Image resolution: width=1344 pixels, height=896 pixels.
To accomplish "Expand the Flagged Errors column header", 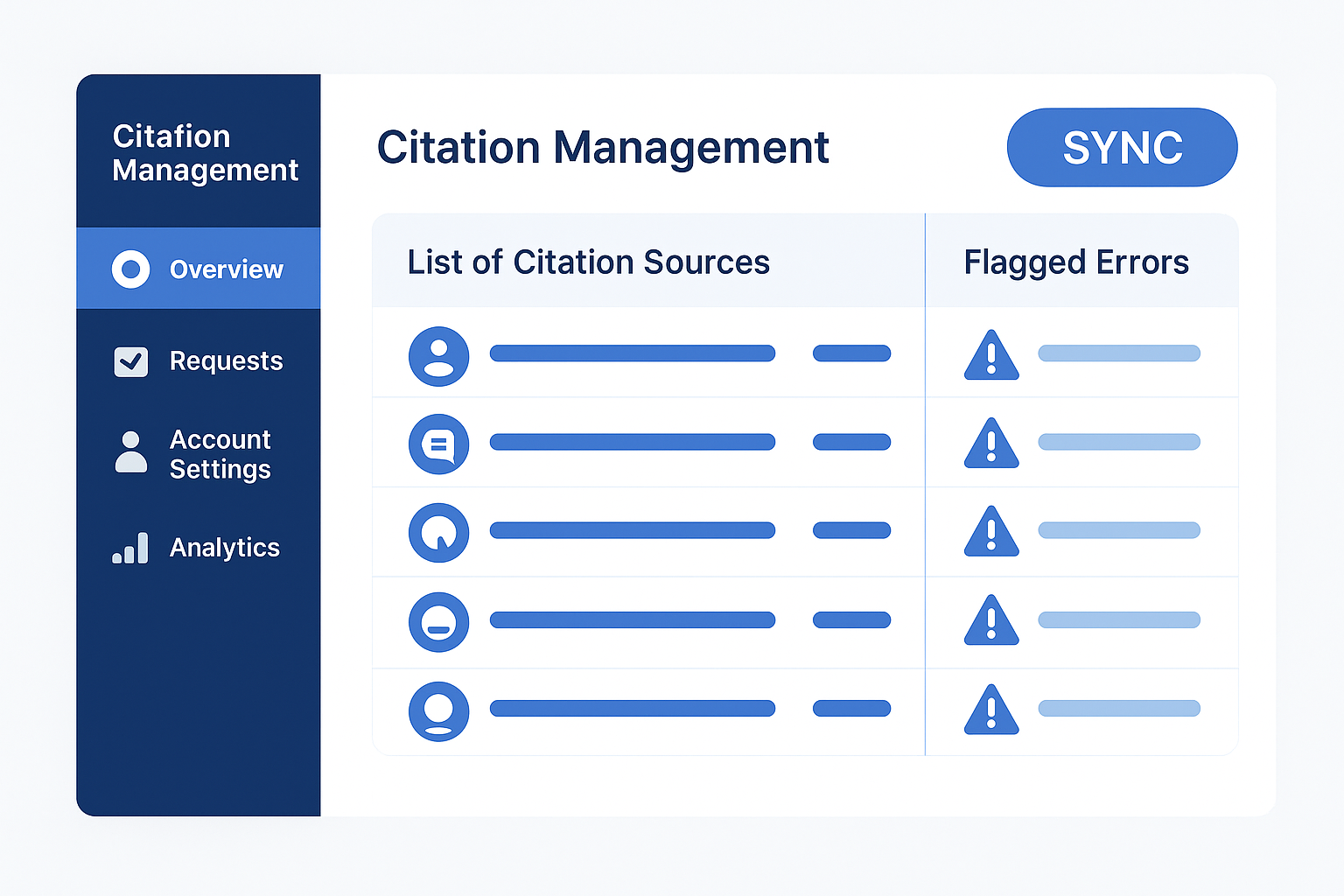I will (1076, 262).
